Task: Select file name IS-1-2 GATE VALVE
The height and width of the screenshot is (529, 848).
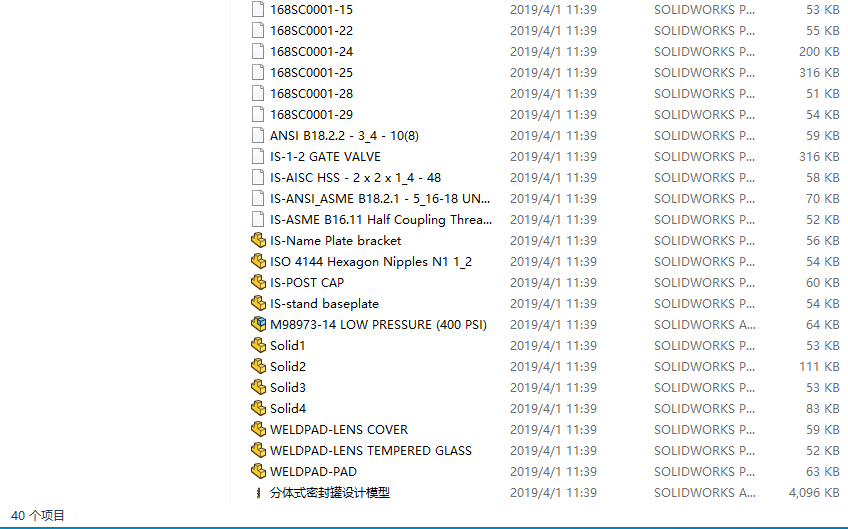Action: tap(326, 157)
